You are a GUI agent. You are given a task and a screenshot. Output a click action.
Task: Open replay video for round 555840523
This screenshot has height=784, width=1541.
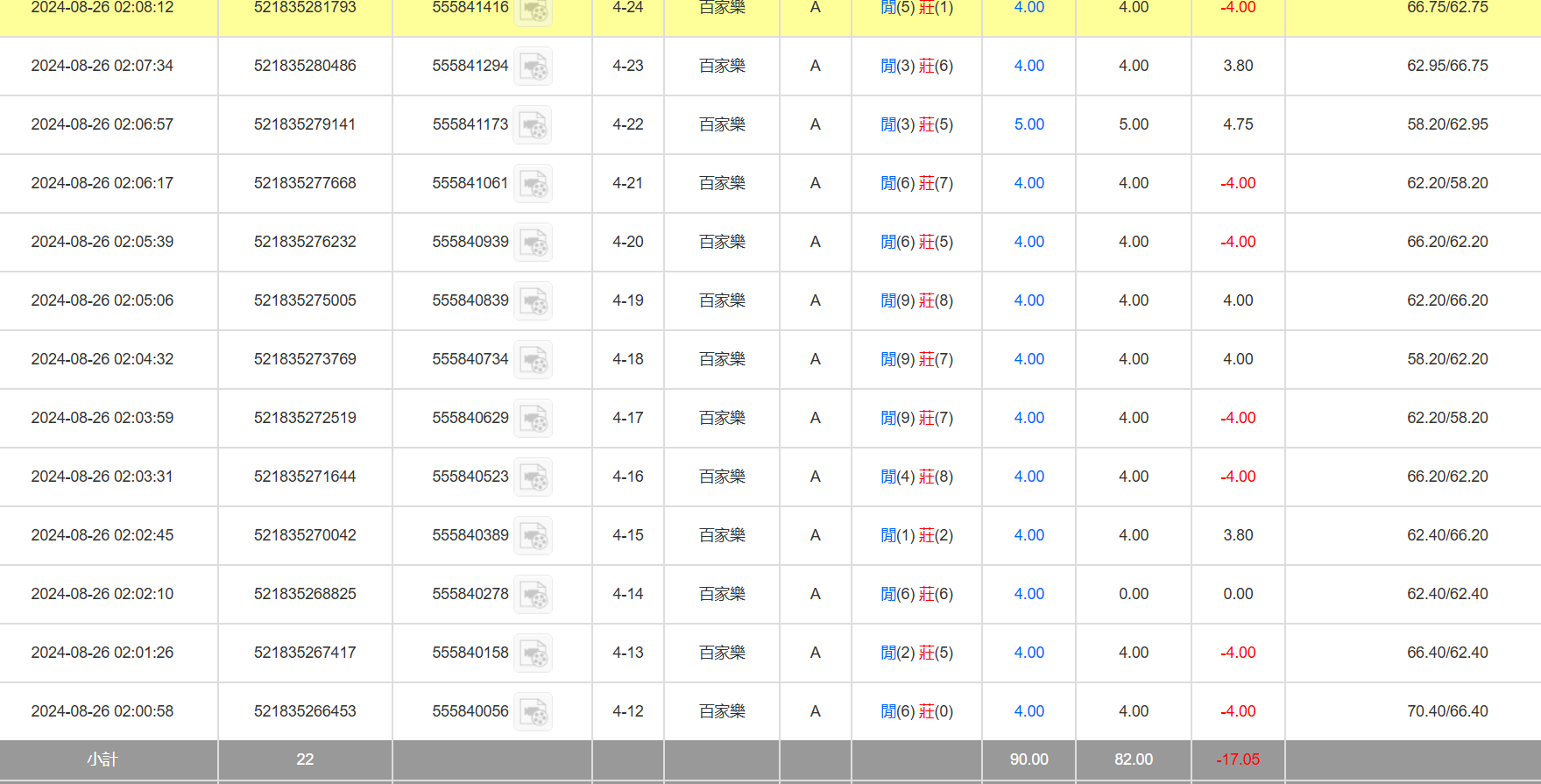tap(533, 477)
